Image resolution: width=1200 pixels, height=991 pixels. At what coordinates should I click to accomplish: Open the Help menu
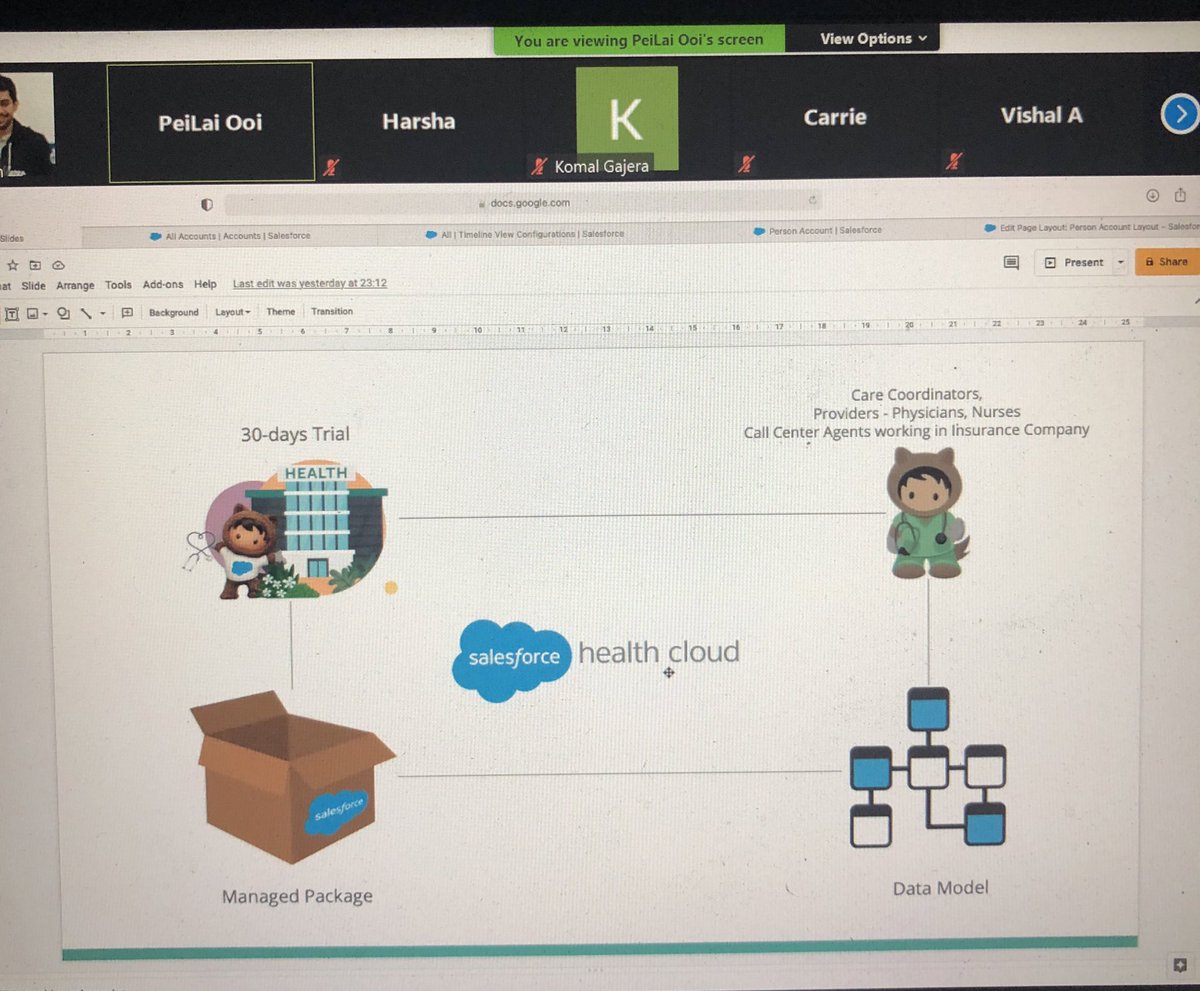click(x=205, y=285)
